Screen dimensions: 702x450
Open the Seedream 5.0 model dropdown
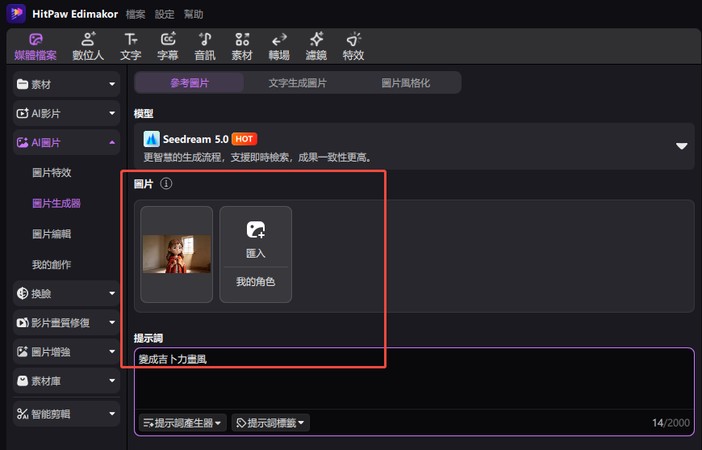681,146
